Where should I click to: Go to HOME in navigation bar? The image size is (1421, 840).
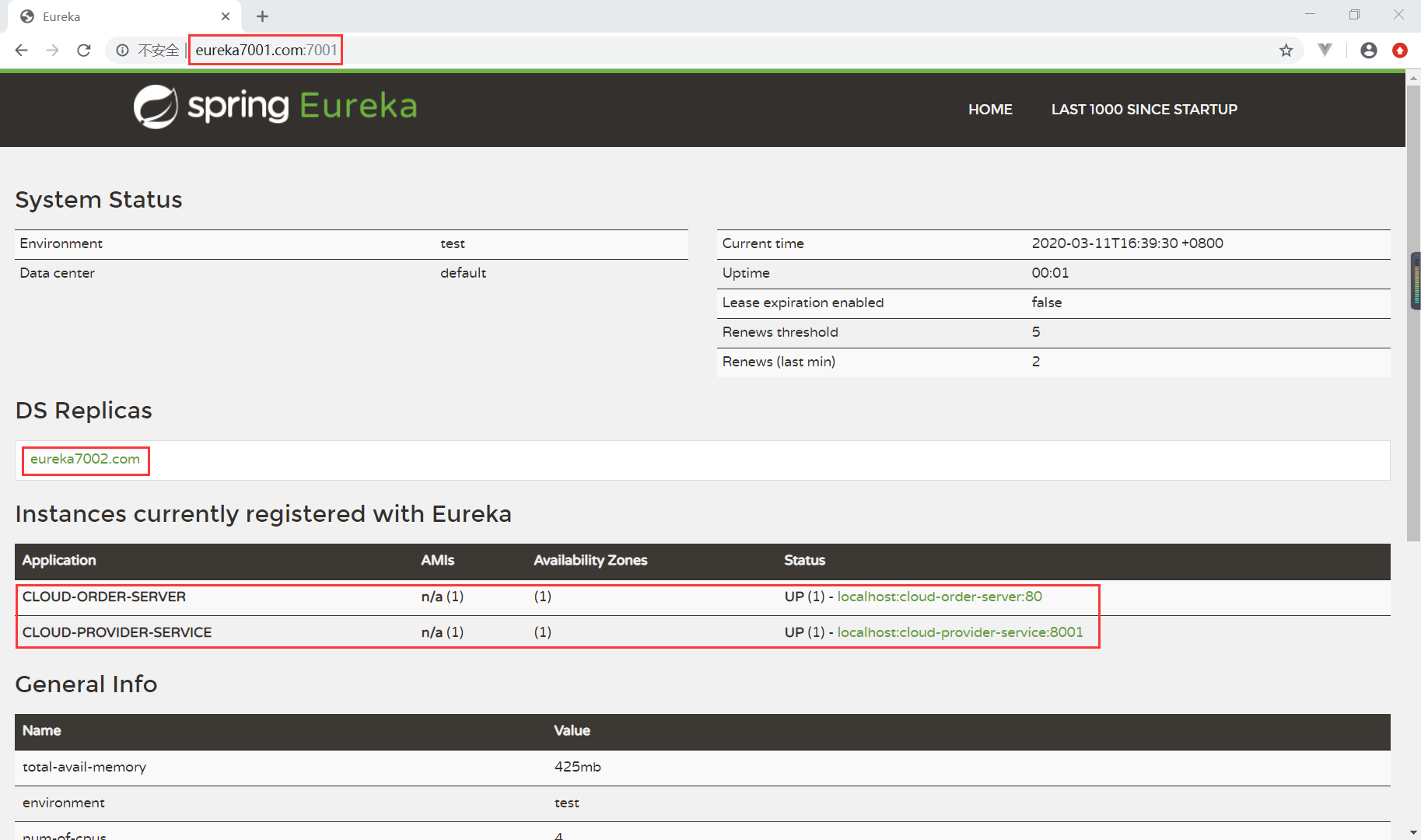click(x=989, y=110)
